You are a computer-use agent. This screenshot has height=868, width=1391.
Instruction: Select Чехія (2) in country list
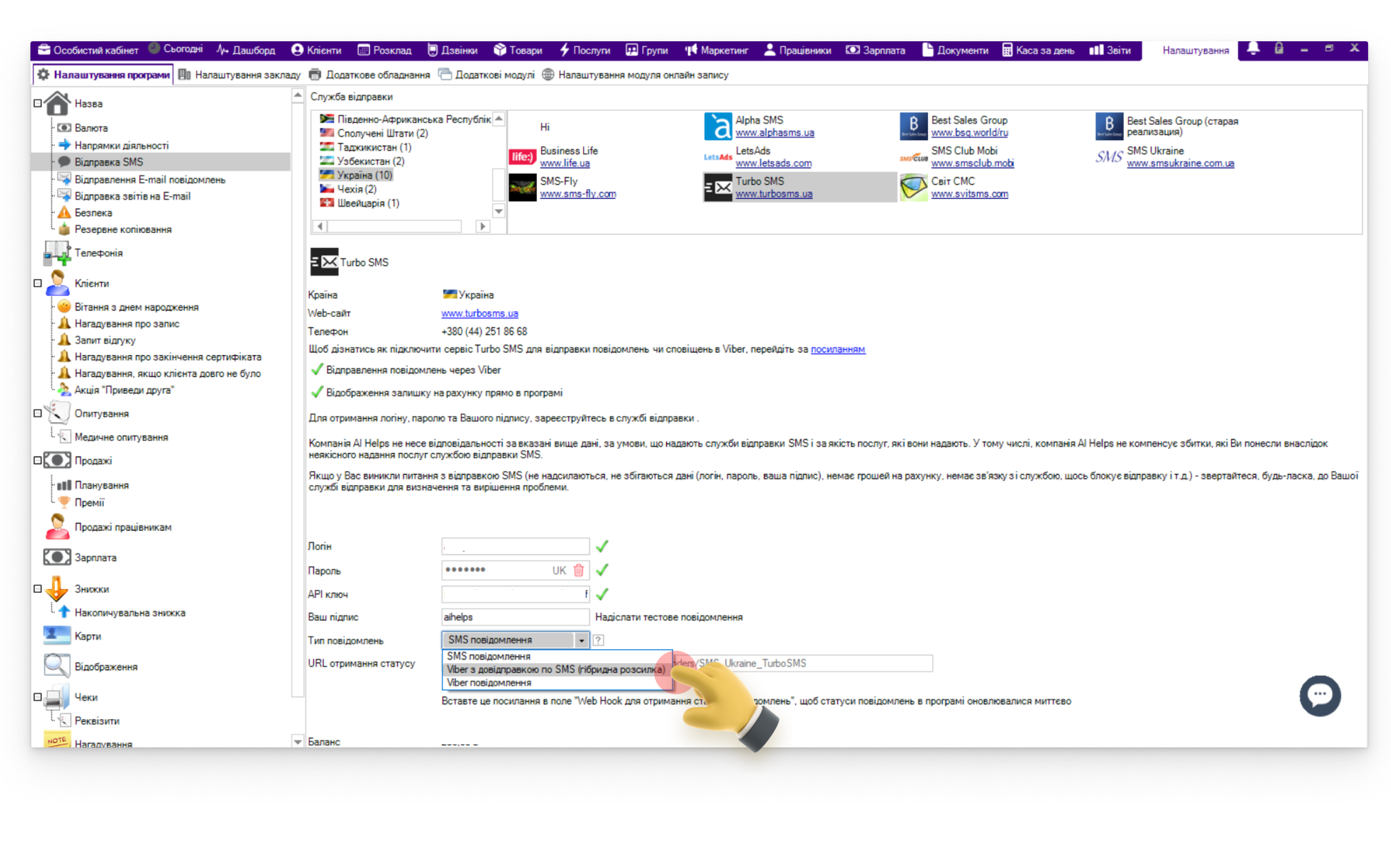pos(348,189)
